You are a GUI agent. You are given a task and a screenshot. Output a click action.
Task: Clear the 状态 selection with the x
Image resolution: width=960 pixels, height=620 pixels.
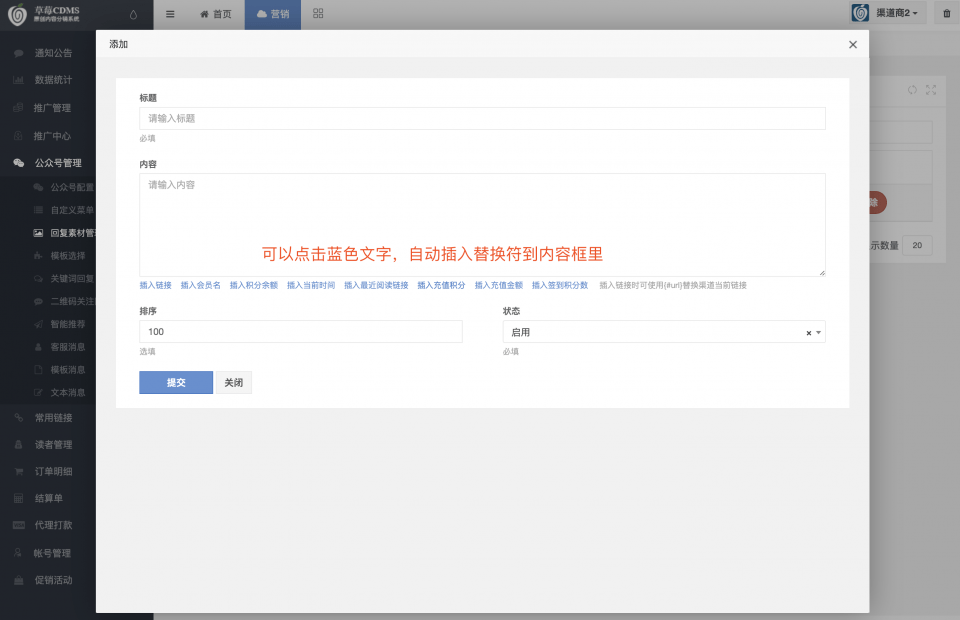pos(808,333)
